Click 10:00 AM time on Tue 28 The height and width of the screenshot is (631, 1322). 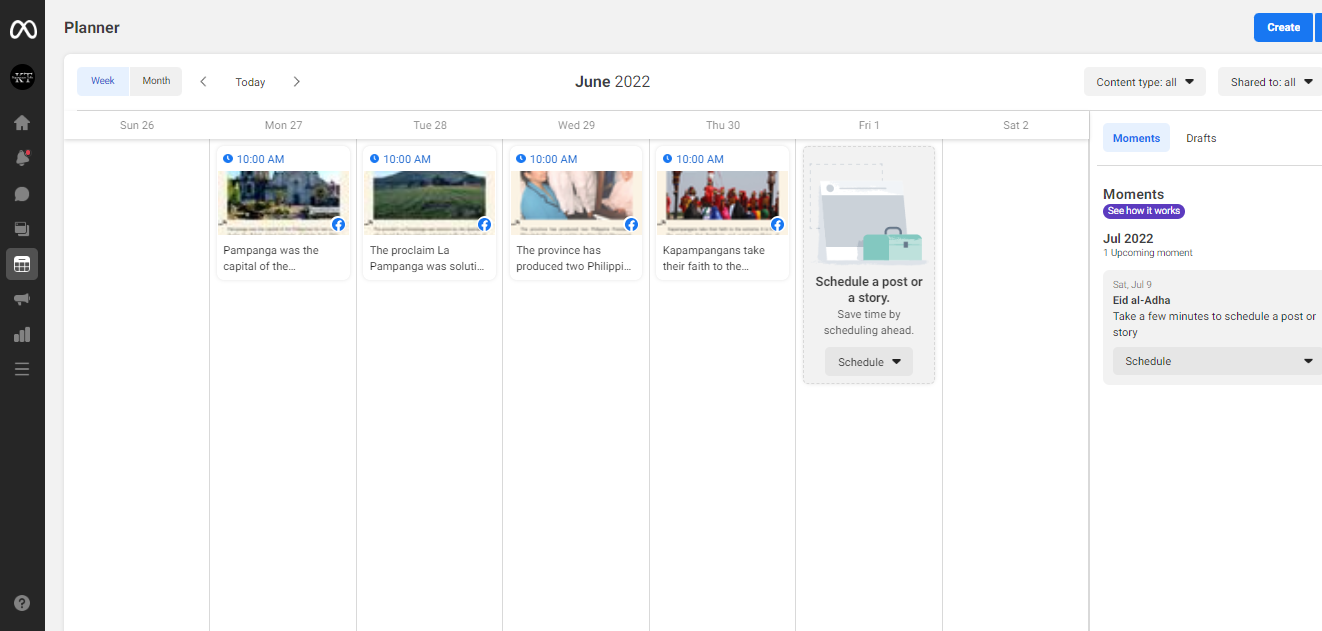(x=406, y=159)
